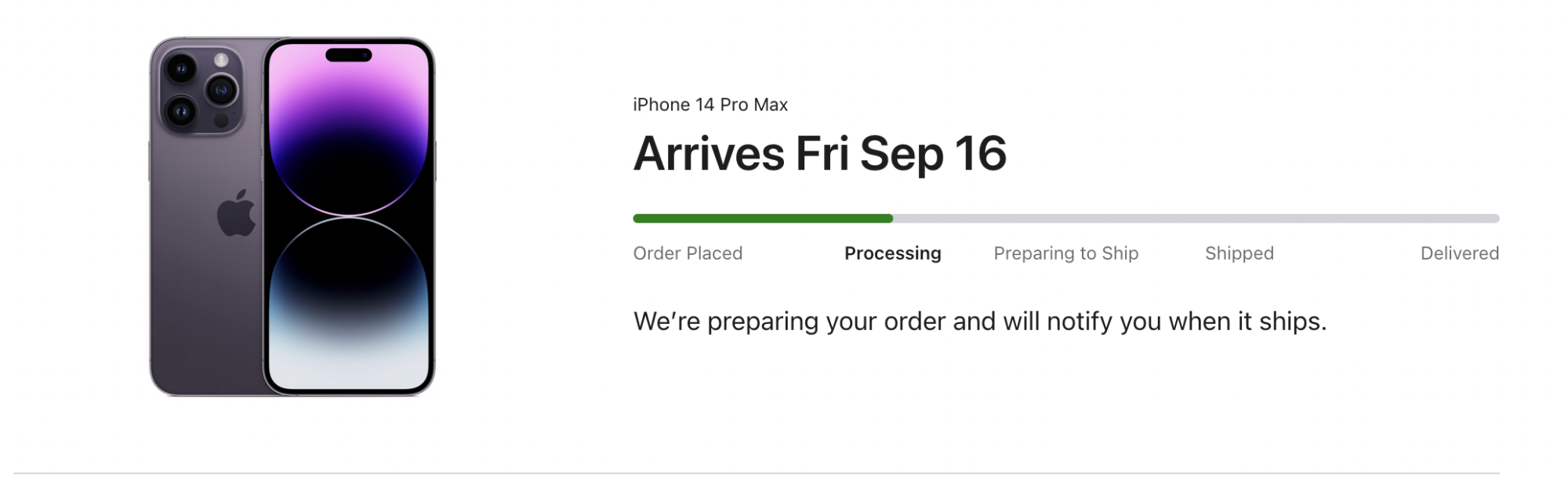This screenshot has width=1568, height=487.
Task: Select the Shipped status step
Action: (1239, 253)
